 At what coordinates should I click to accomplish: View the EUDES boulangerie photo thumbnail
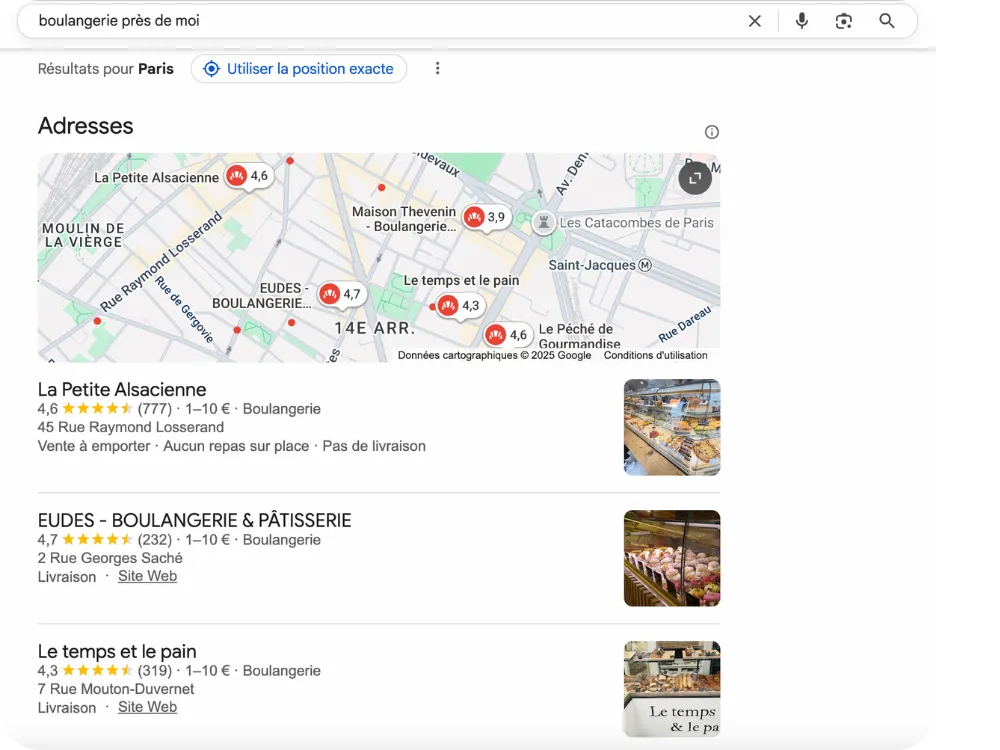[x=672, y=558]
